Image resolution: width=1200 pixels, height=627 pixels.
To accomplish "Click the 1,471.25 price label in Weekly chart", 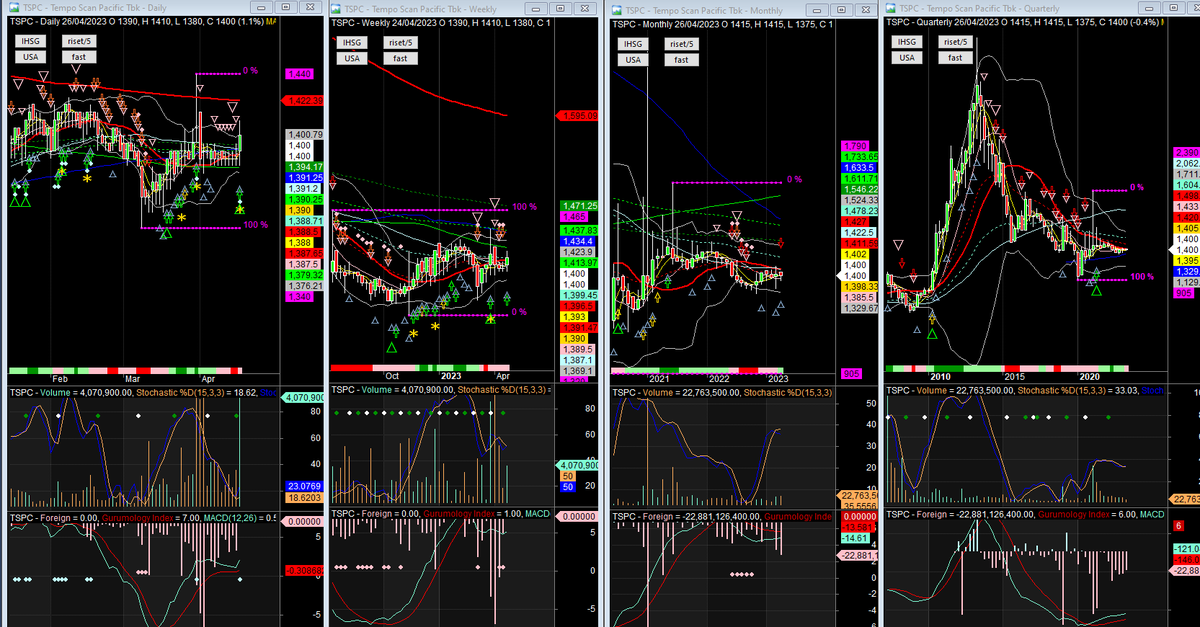I will (578, 205).
